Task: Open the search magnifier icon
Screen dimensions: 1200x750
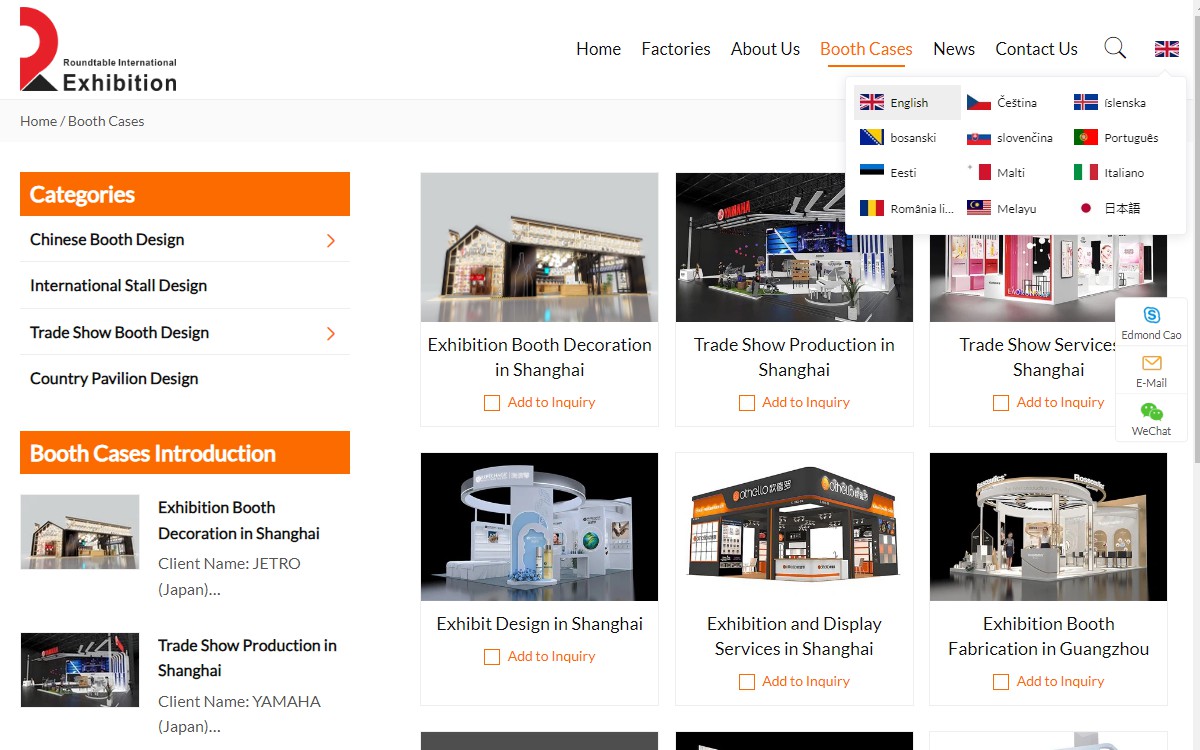Action: click(1114, 48)
